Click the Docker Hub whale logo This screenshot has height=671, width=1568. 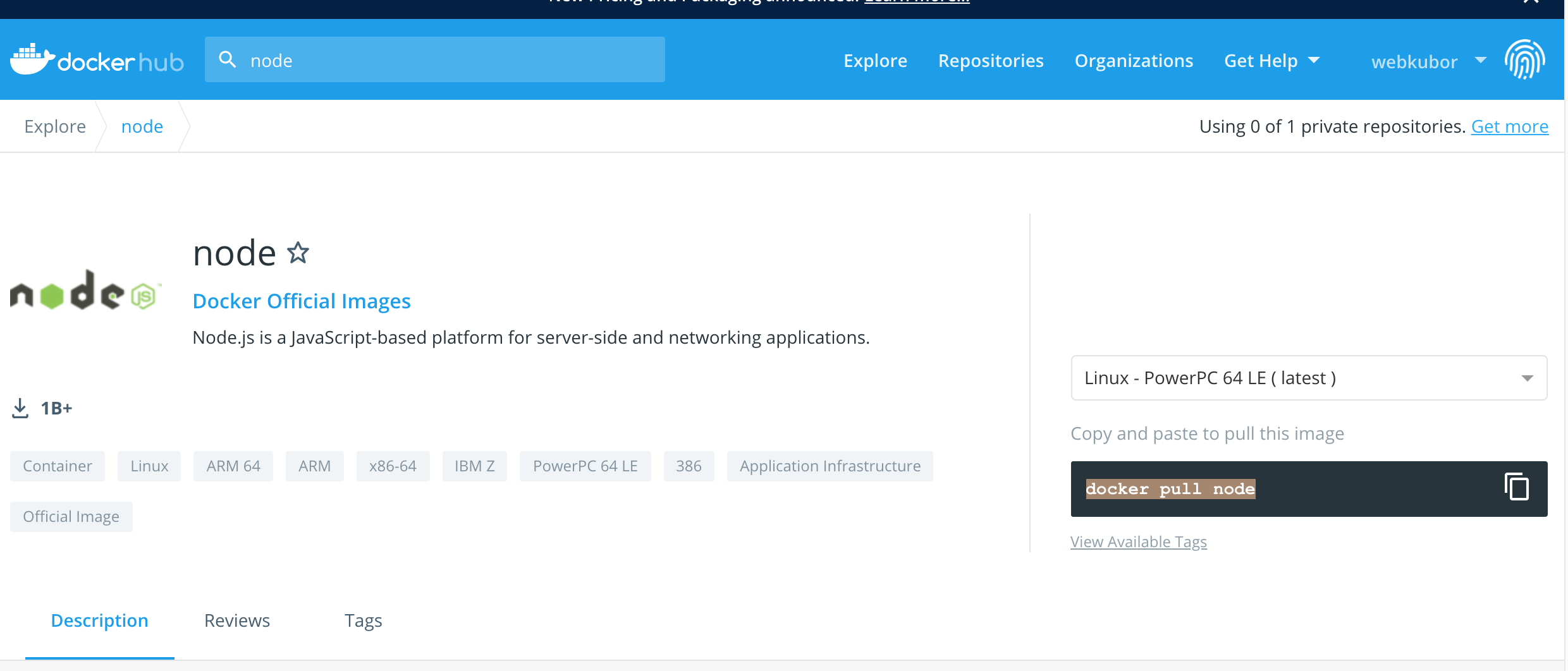click(97, 60)
